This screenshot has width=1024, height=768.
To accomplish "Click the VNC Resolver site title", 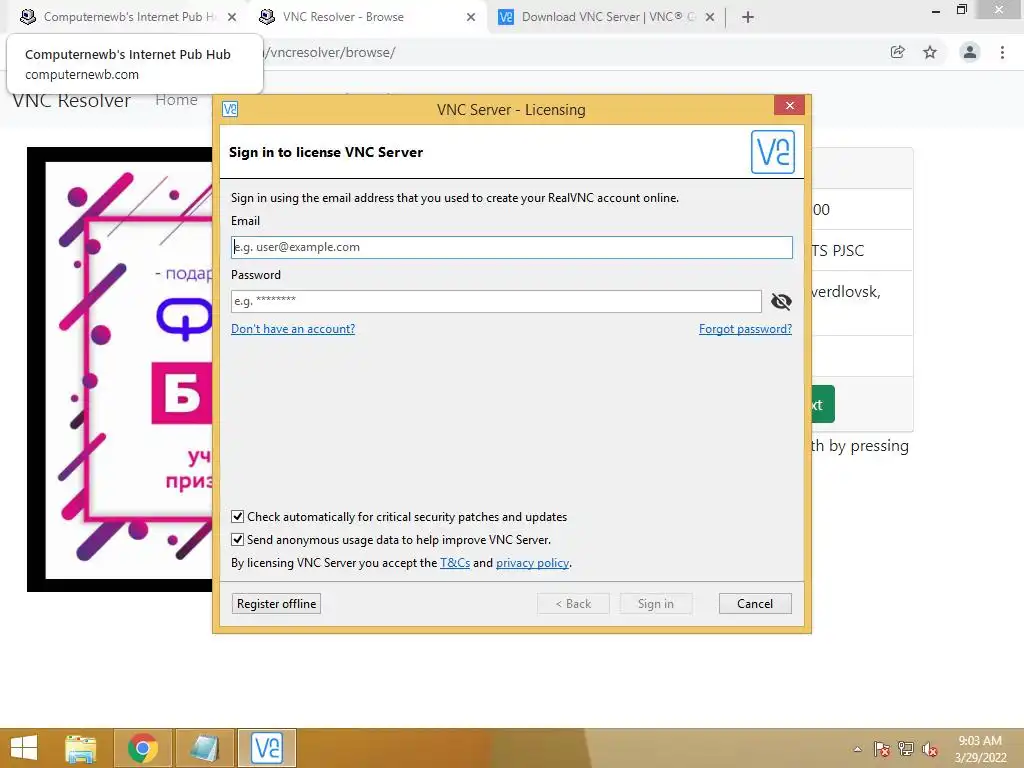I will click(x=71, y=101).
